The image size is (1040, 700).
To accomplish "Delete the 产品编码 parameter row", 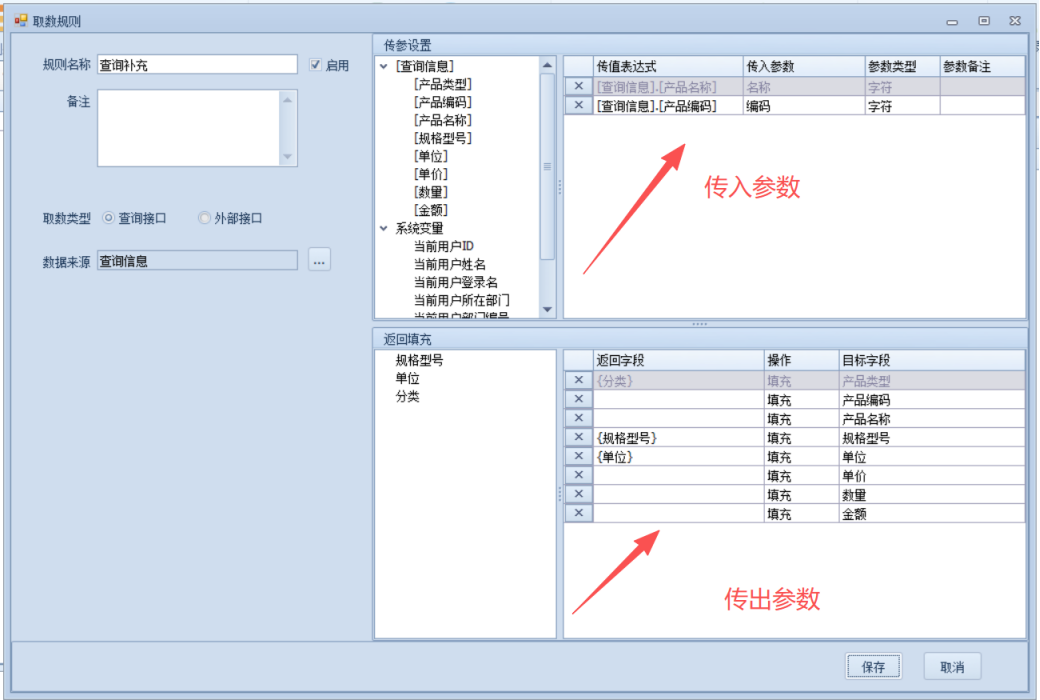I will click(578, 105).
